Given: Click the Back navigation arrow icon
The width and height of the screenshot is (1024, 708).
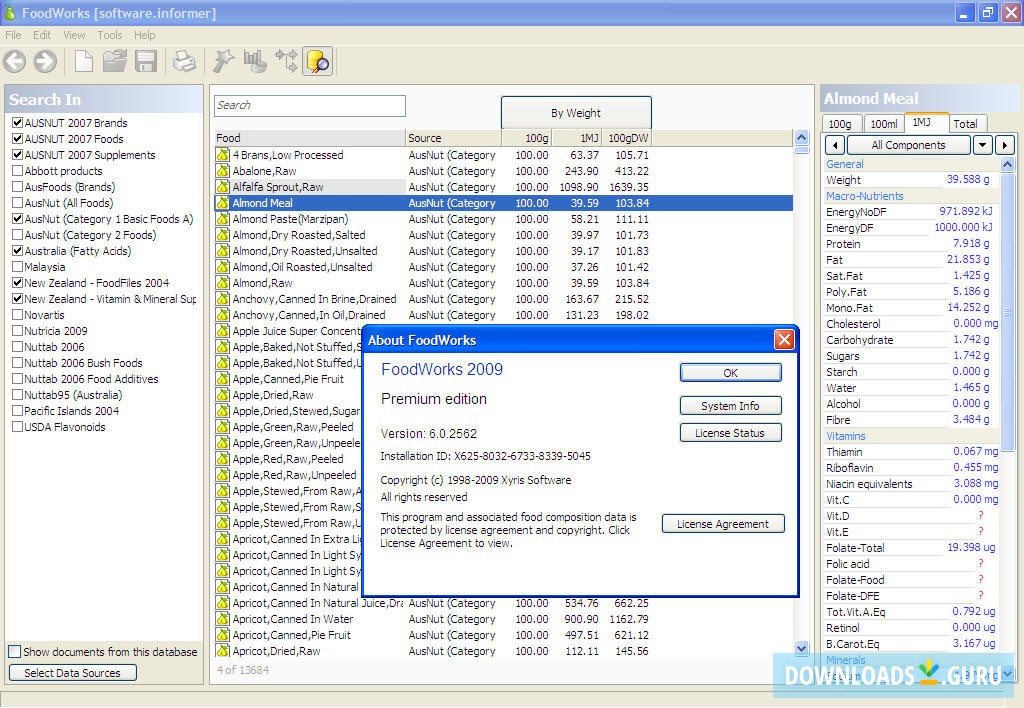Looking at the screenshot, I should click(x=14, y=62).
